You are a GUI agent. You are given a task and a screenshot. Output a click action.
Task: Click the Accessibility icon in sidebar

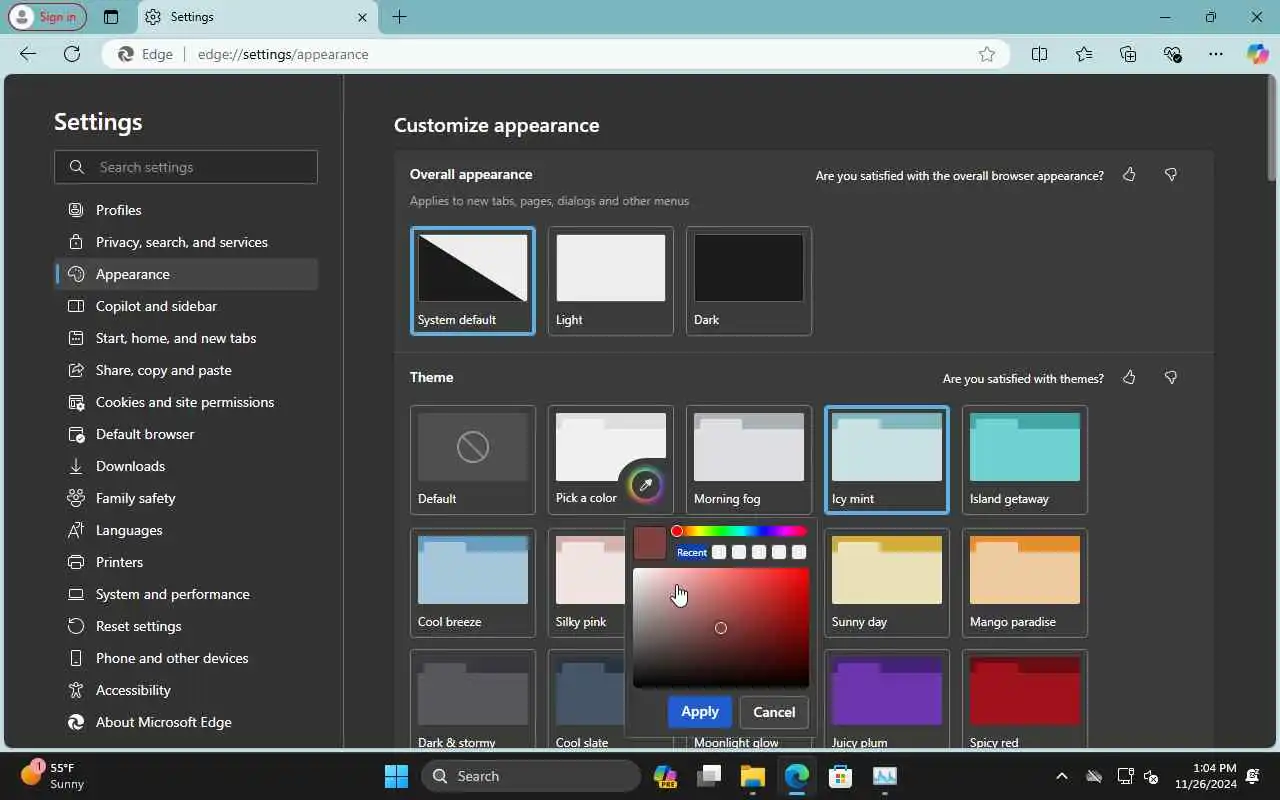76,690
